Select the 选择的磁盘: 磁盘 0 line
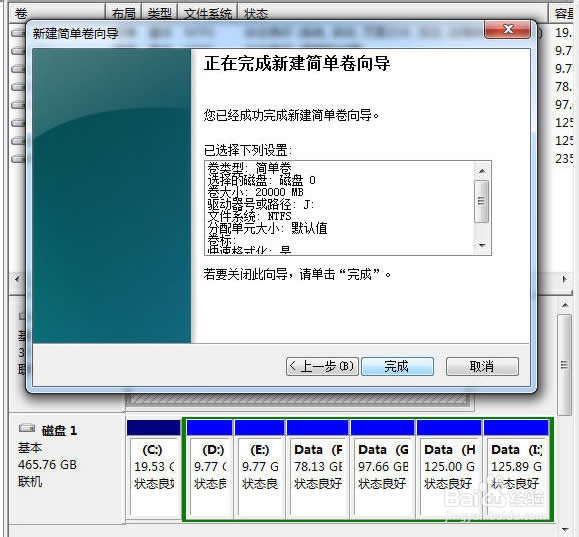This screenshot has width=579, height=537. [x=261, y=181]
